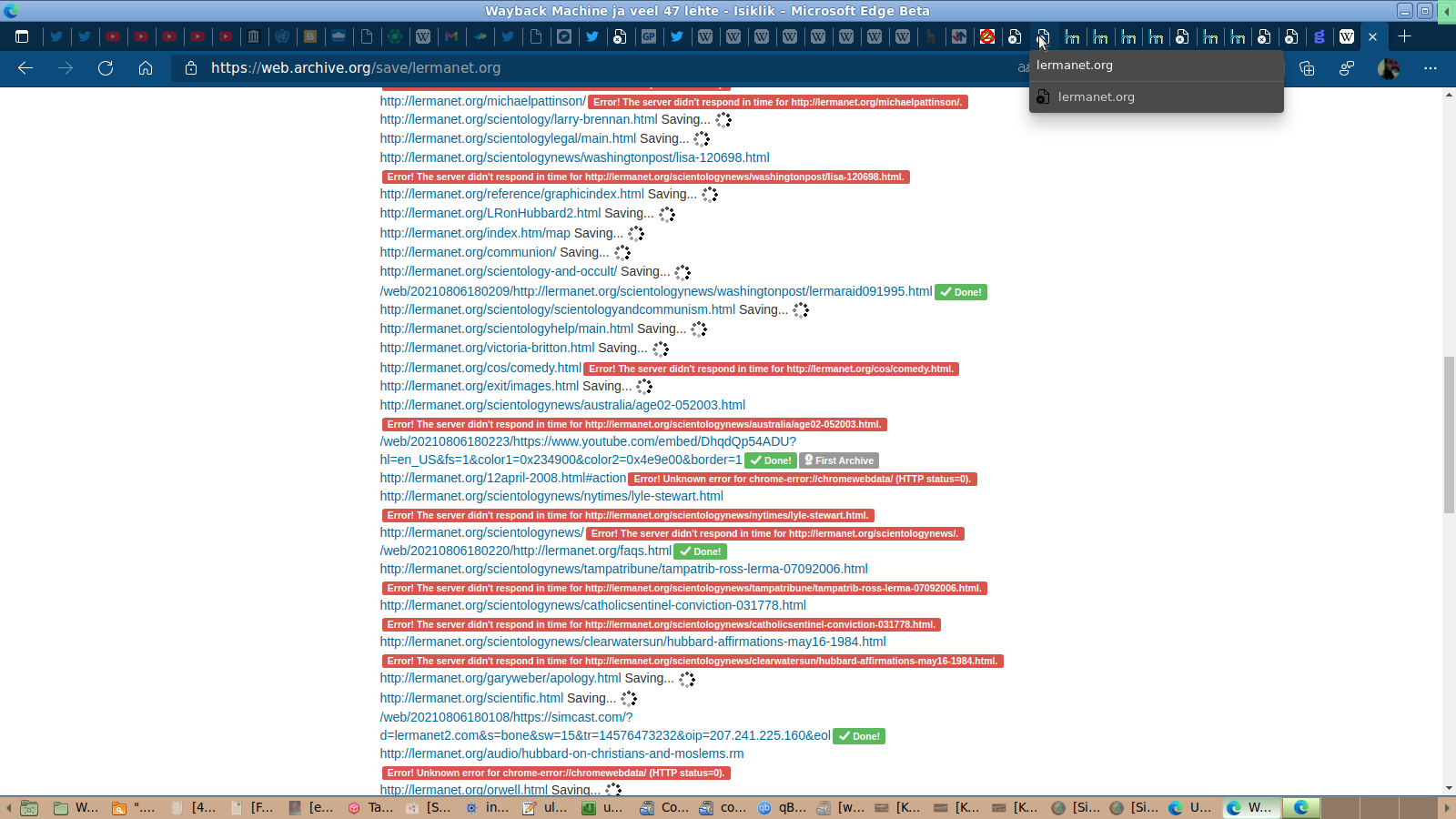Open the index.htm/map link
This screenshot has width=1456, height=819.
(x=475, y=233)
